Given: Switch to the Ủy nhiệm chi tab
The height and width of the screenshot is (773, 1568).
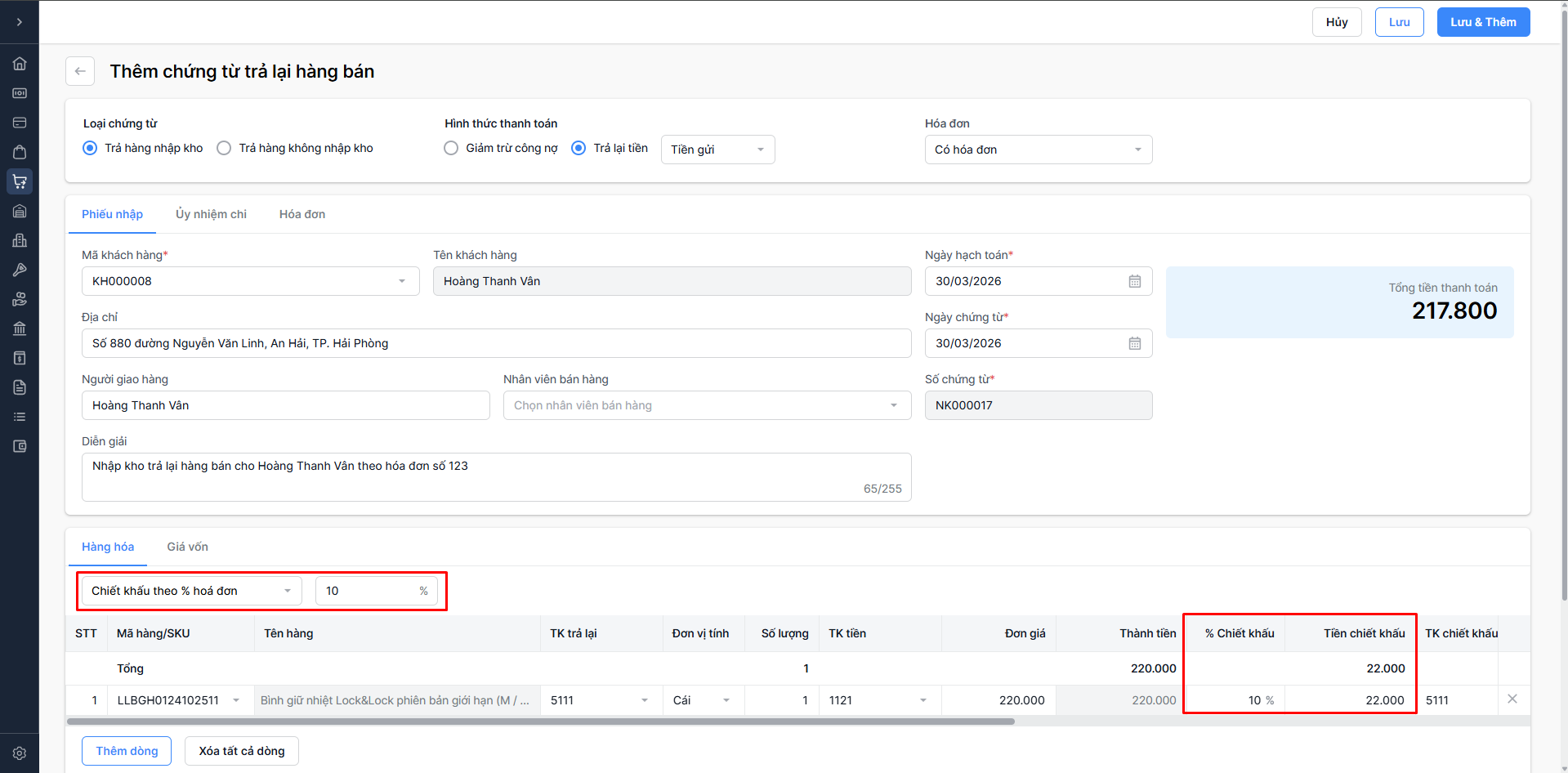Looking at the screenshot, I should click(x=211, y=214).
